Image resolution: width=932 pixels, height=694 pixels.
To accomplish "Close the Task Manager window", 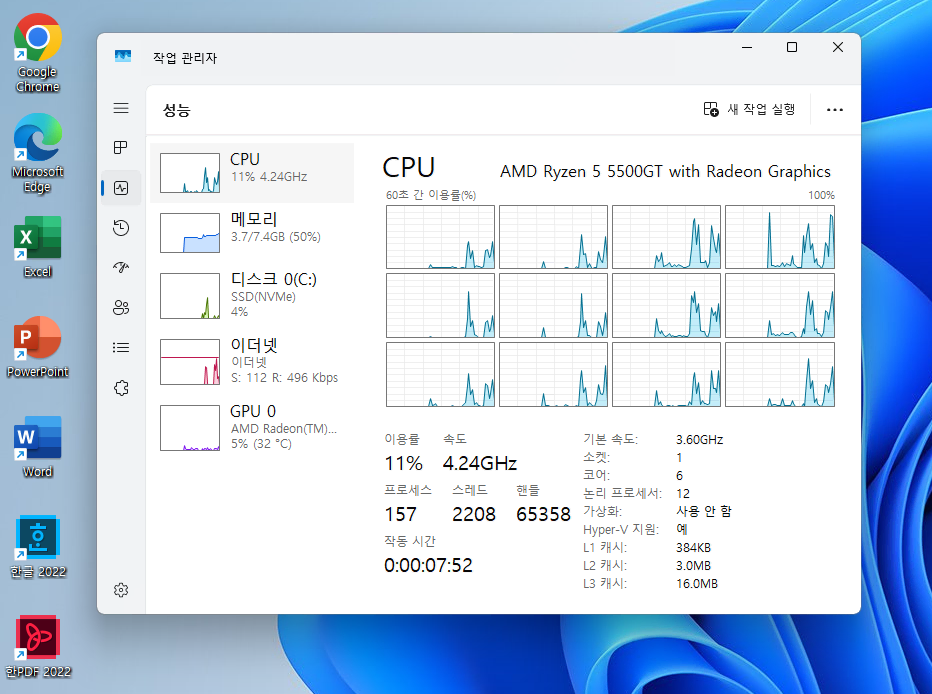I will [x=837, y=48].
